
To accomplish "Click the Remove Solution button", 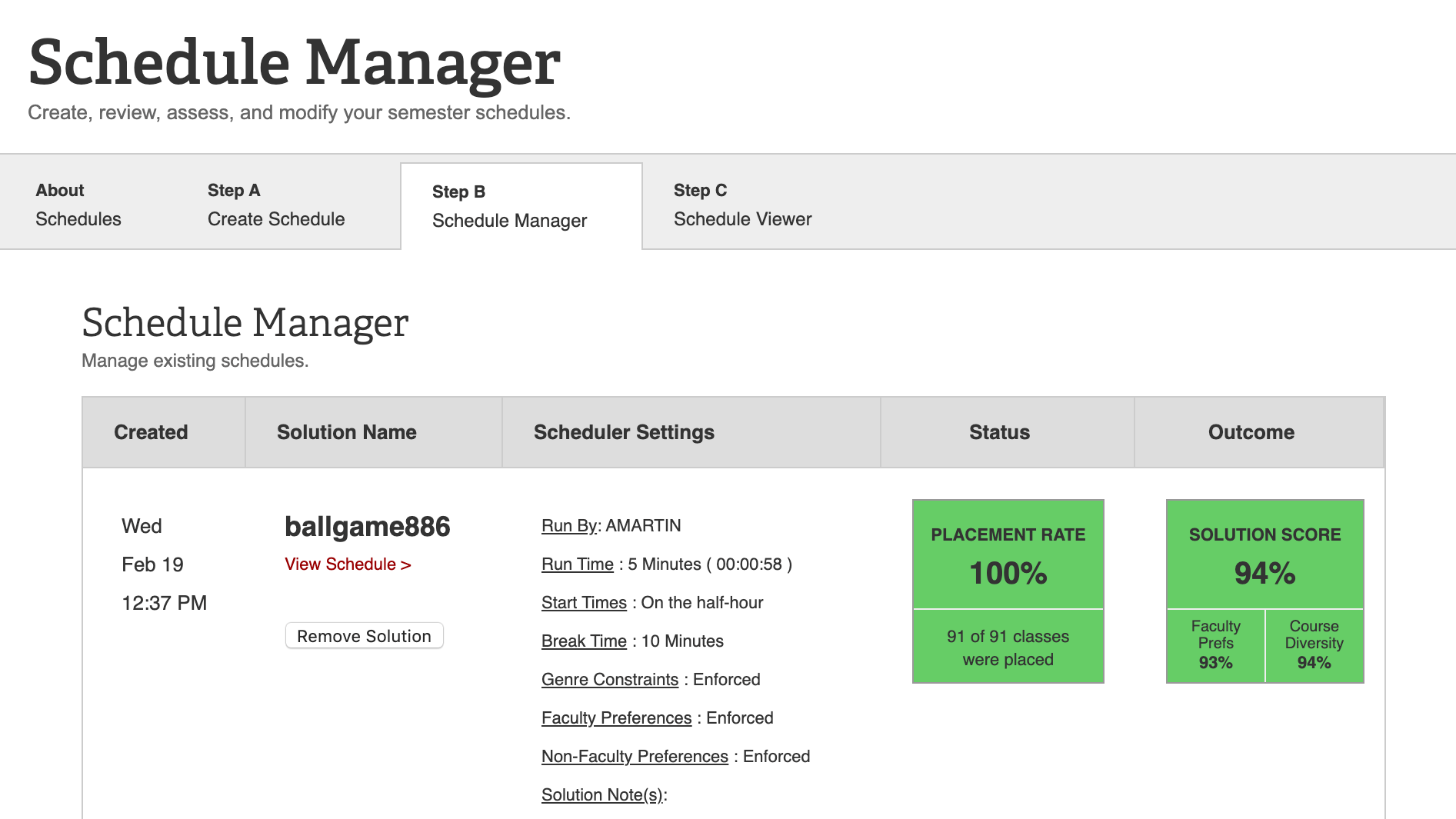I will coord(364,635).
